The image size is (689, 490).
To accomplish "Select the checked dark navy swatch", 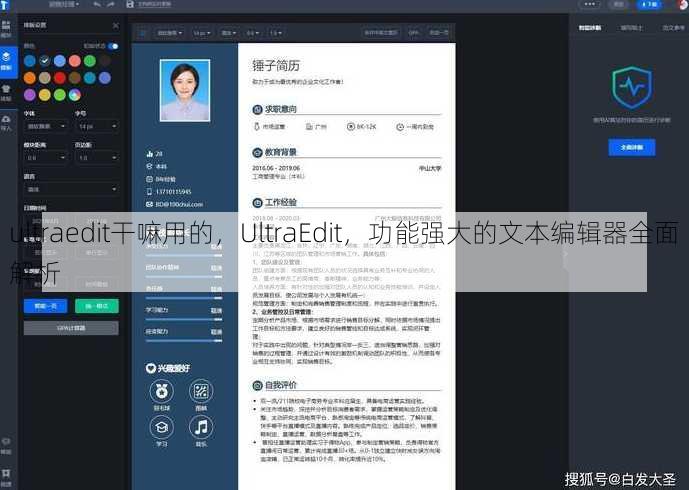I will pos(45,61).
